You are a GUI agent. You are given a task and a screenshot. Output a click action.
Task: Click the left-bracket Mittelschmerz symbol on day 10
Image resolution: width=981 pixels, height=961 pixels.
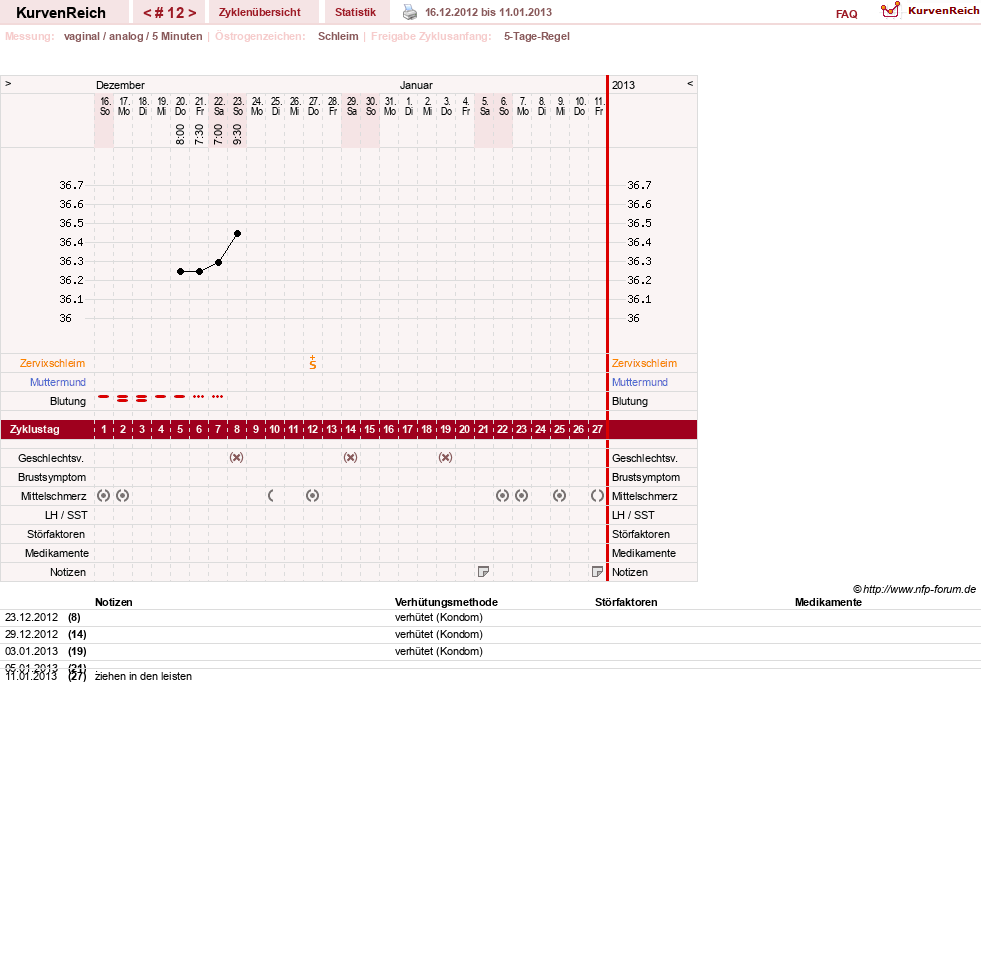coord(271,496)
